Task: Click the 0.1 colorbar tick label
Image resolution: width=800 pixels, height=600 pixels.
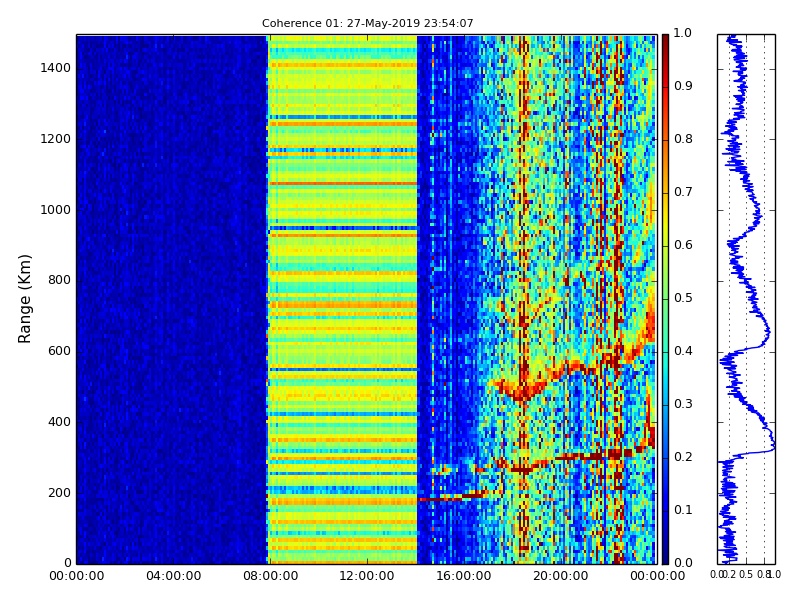Action: (x=683, y=510)
